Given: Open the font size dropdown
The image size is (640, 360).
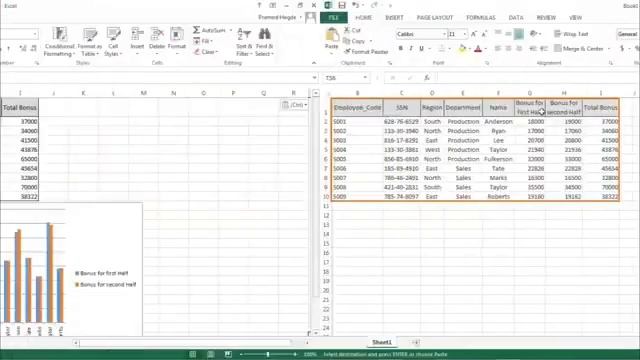Looking at the screenshot, I should tap(464, 34).
